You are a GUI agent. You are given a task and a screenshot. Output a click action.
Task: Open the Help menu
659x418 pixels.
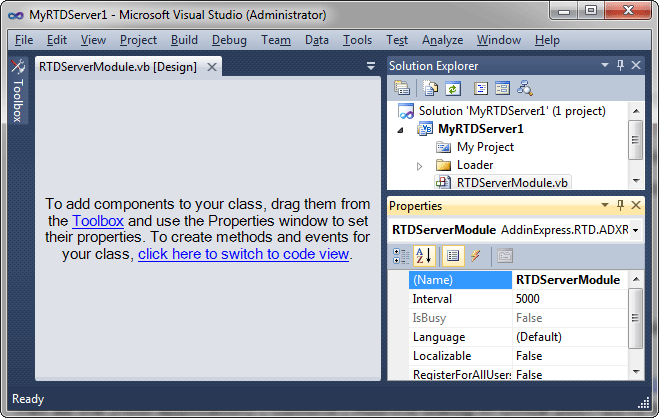coord(547,40)
